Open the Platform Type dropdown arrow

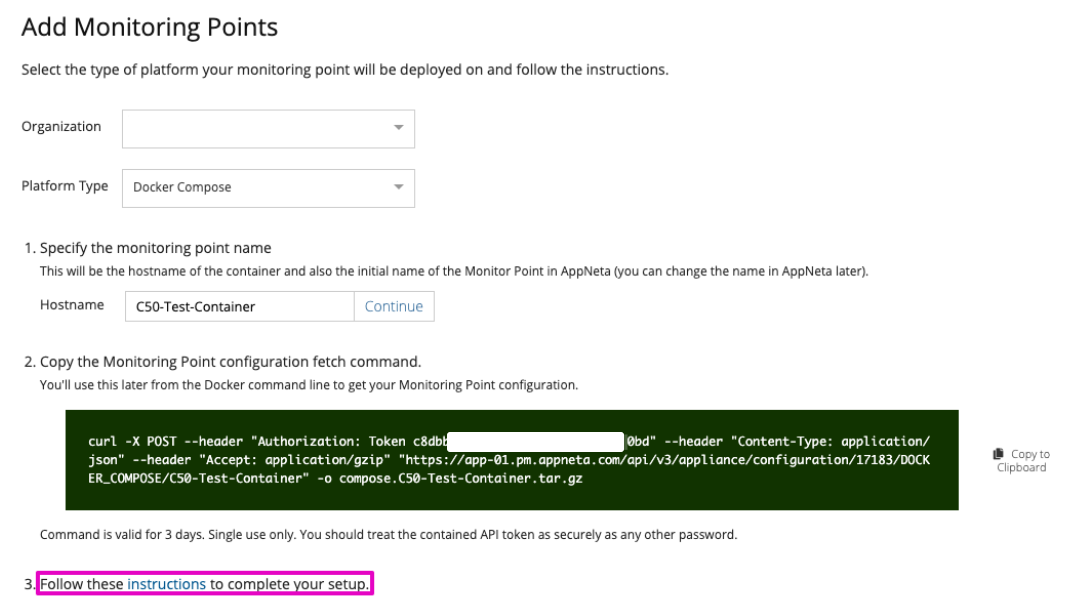tap(398, 187)
